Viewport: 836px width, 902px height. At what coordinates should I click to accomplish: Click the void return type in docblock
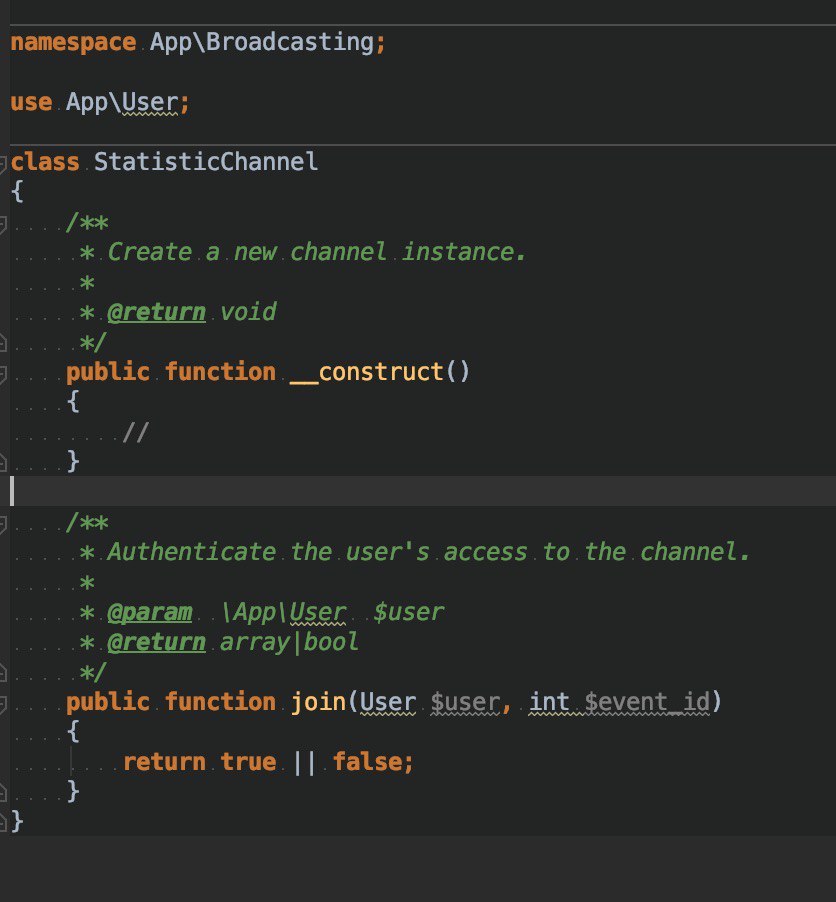[x=248, y=312]
